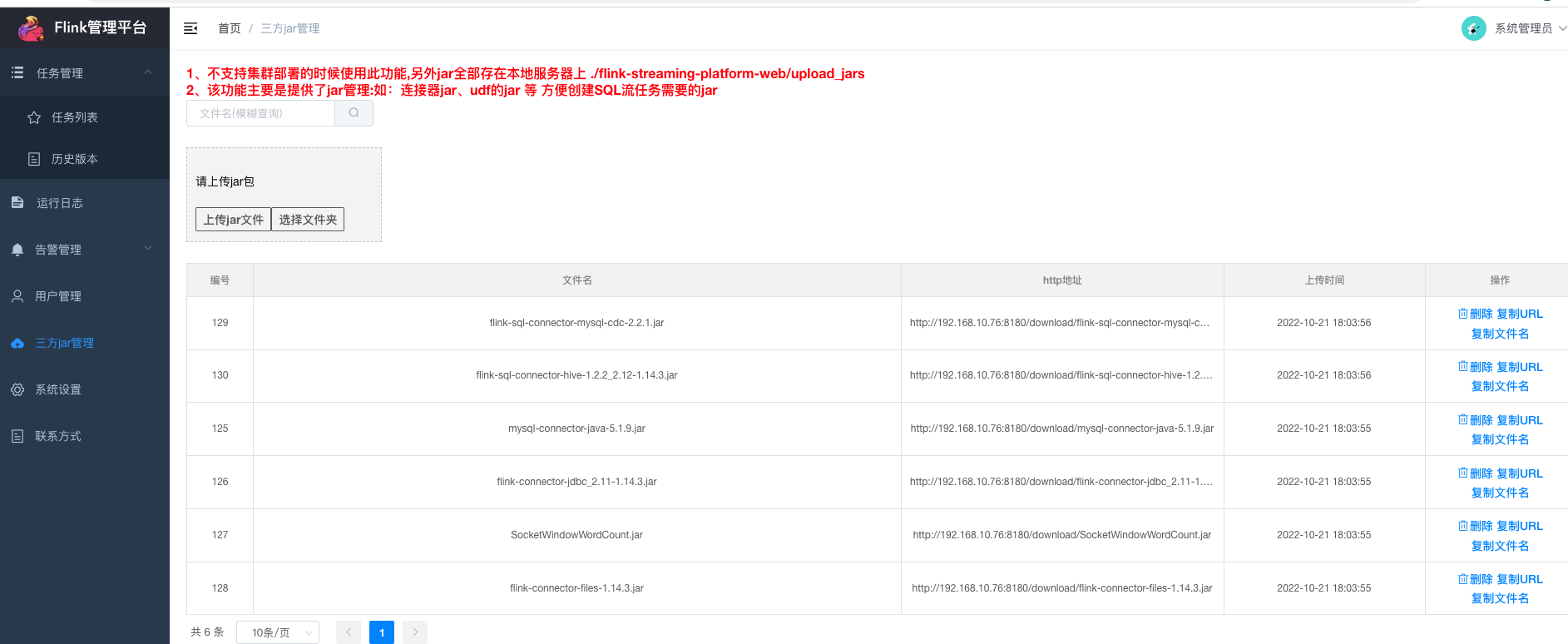The image size is (1568, 644).
Task: Copy file name of flink-connector-files jar
Action: click(1500, 598)
